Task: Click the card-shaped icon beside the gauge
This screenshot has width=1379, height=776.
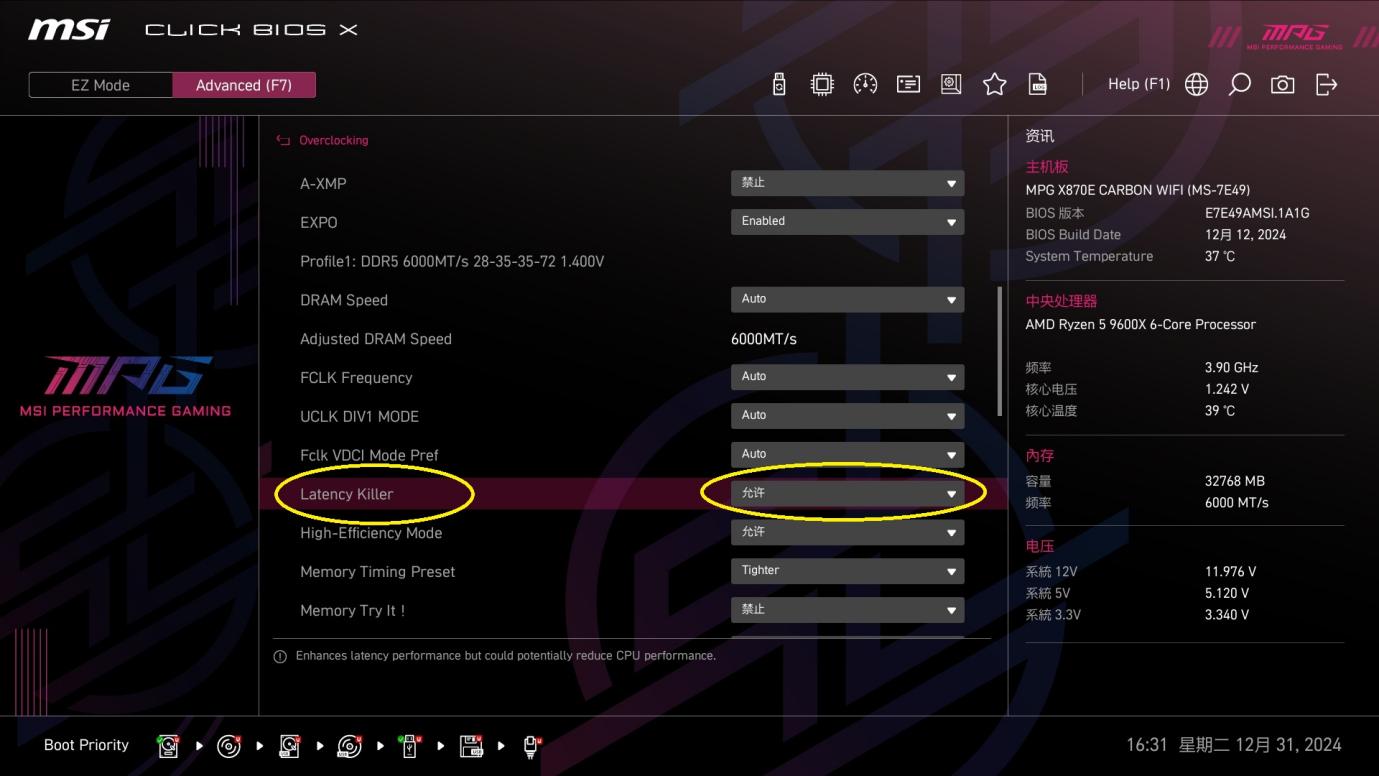Action: tap(908, 85)
